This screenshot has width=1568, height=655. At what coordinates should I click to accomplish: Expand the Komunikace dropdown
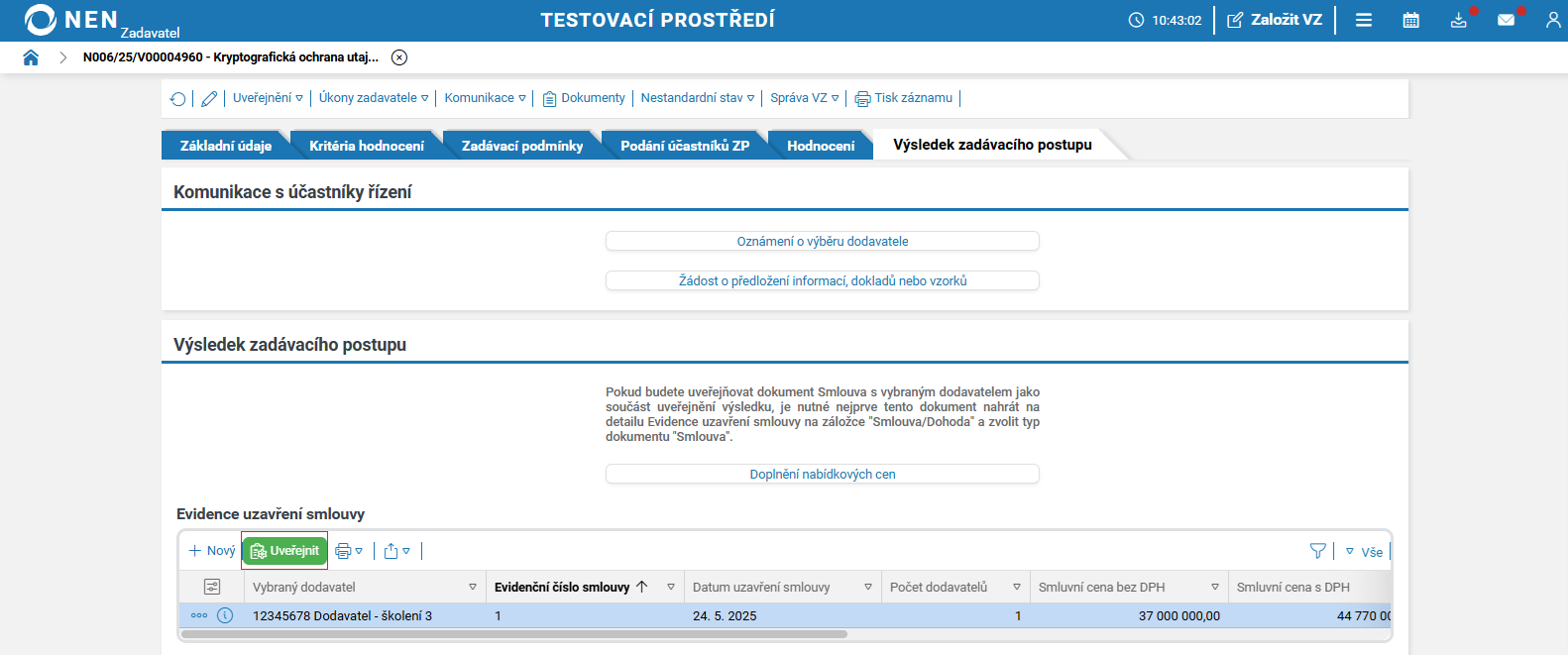click(x=485, y=98)
